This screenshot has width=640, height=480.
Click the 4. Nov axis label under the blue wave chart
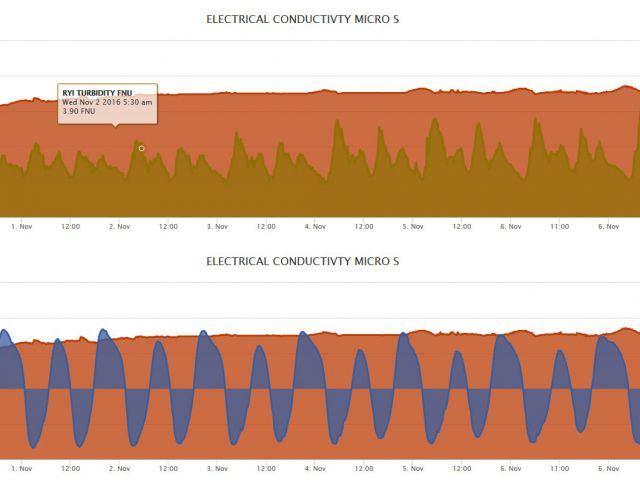(x=315, y=468)
